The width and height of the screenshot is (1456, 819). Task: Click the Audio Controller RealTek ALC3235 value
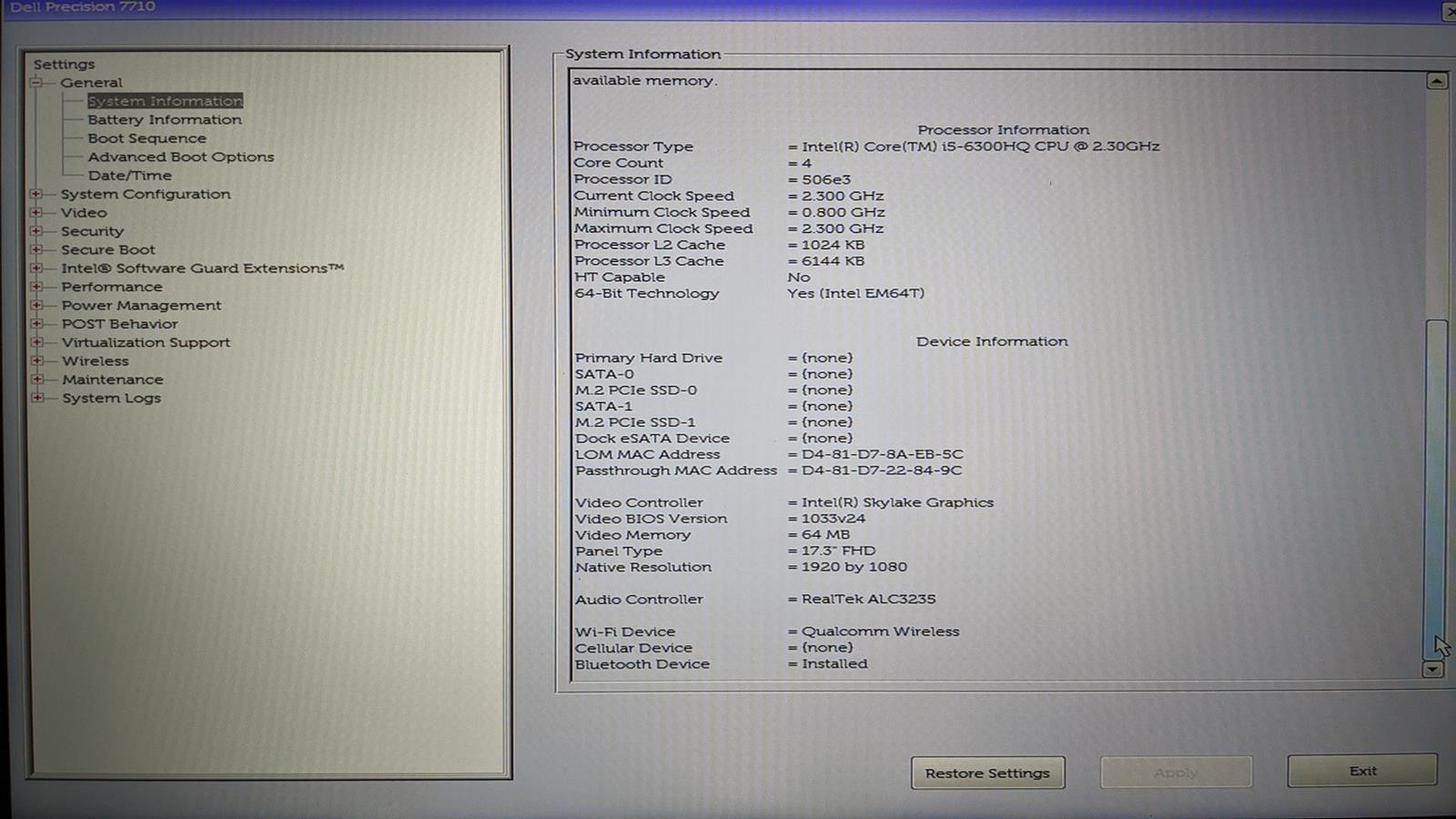(x=868, y=599)
